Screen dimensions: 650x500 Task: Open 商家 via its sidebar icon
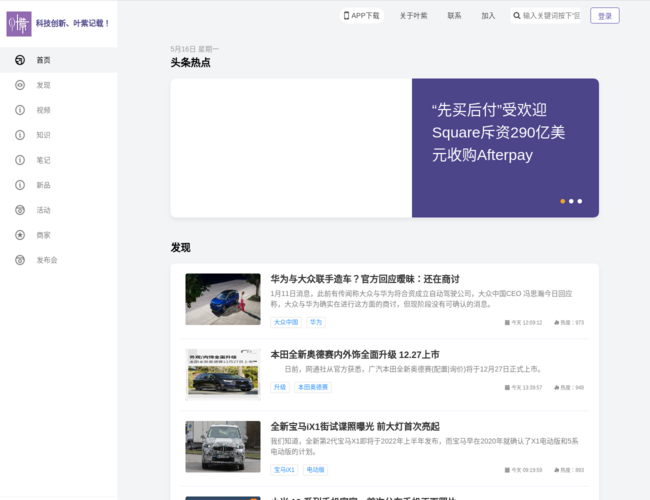pyautogui.click(x=20, y=235)
